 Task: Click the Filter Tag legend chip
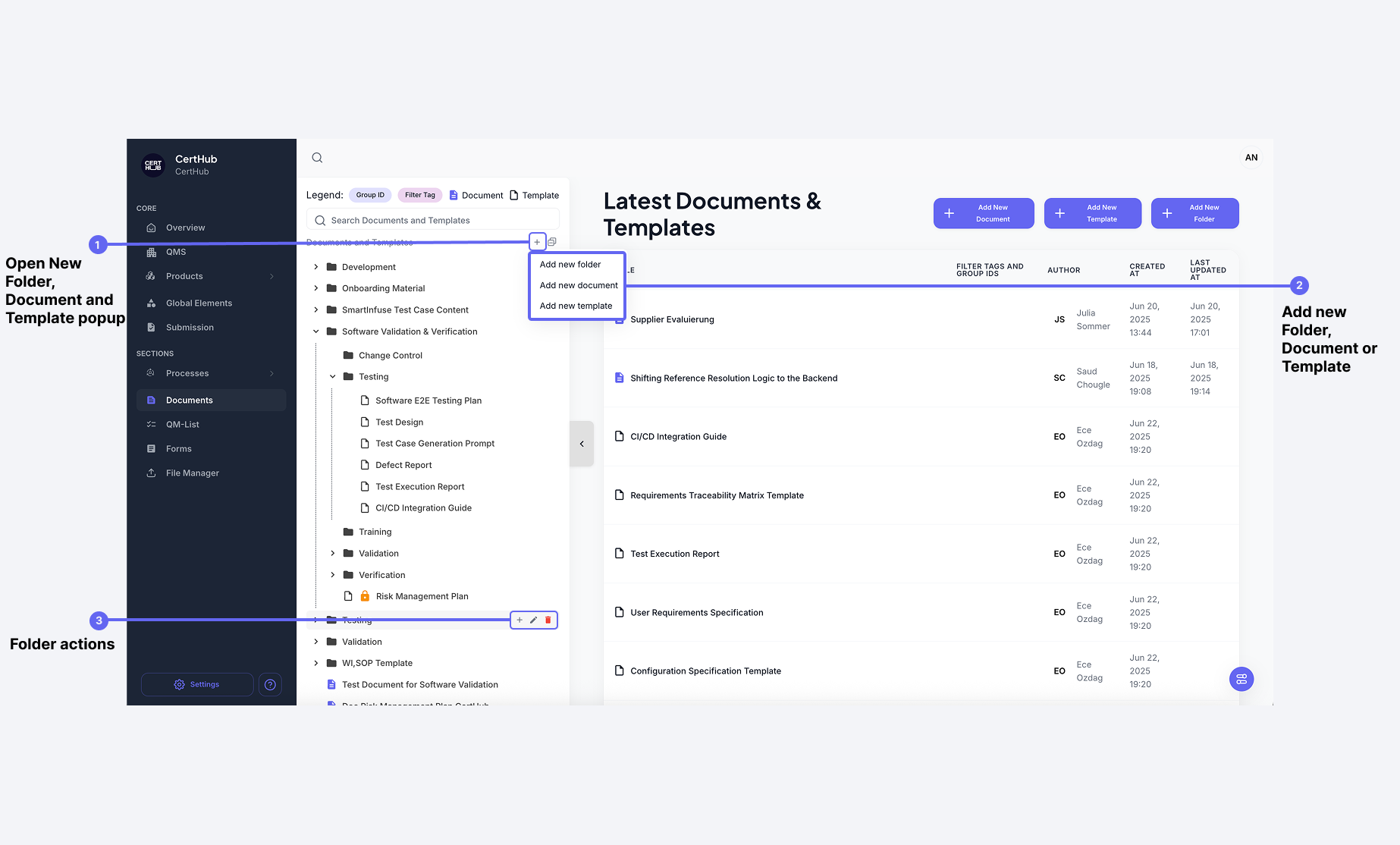coord(419,195)
